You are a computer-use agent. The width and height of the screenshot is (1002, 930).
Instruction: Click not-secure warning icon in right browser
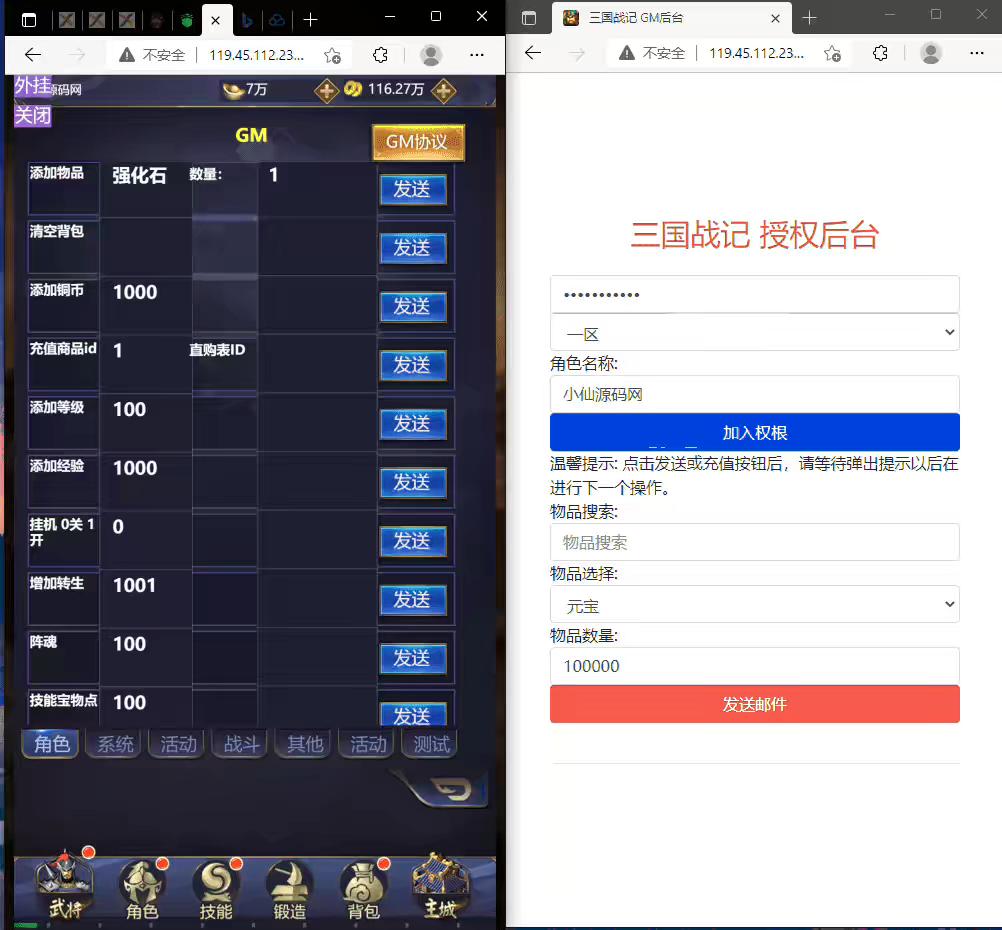pyautogui.click(x=627, y=53)
